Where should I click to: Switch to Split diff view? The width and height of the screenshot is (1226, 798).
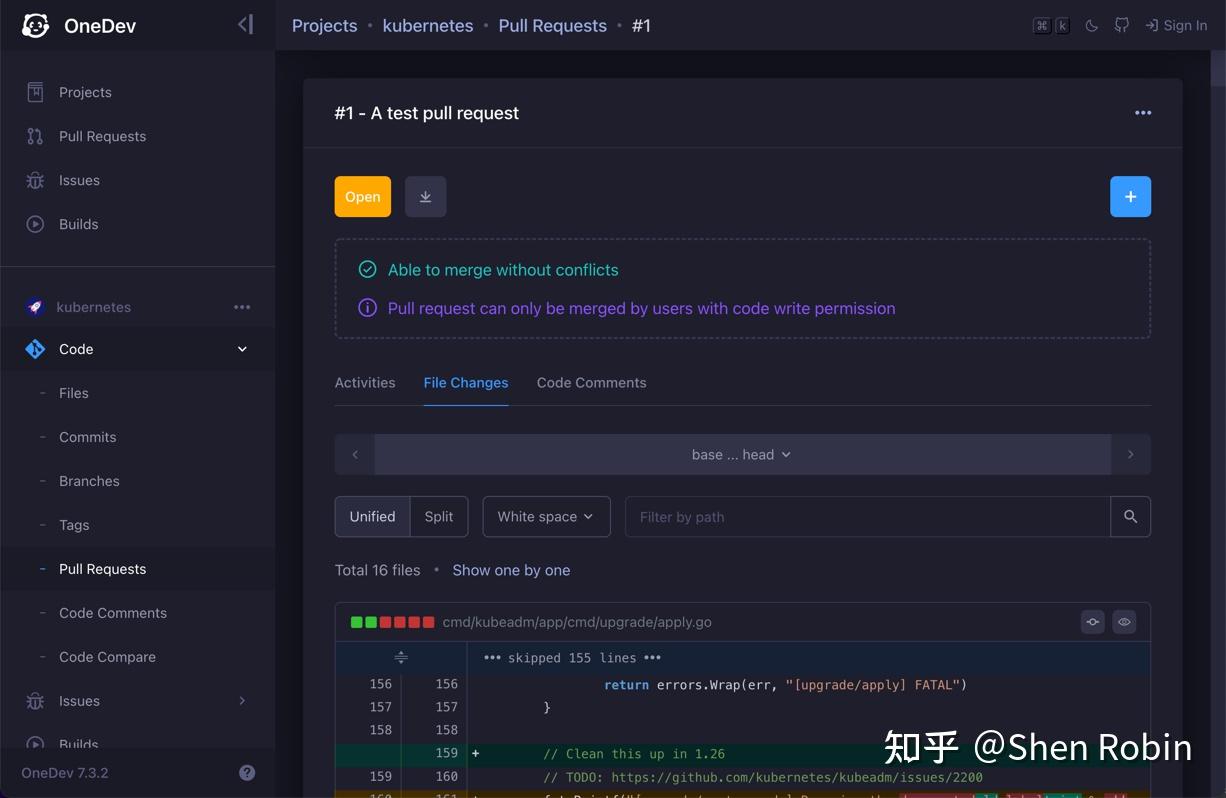[439, 516]
